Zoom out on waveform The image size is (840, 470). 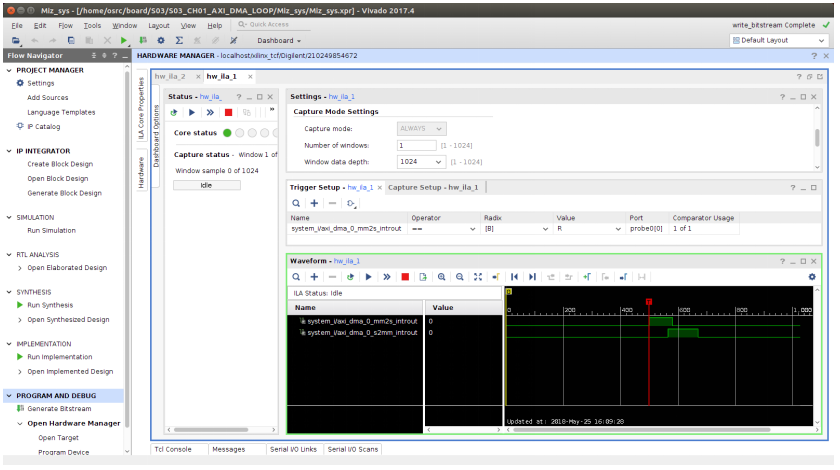460,277
